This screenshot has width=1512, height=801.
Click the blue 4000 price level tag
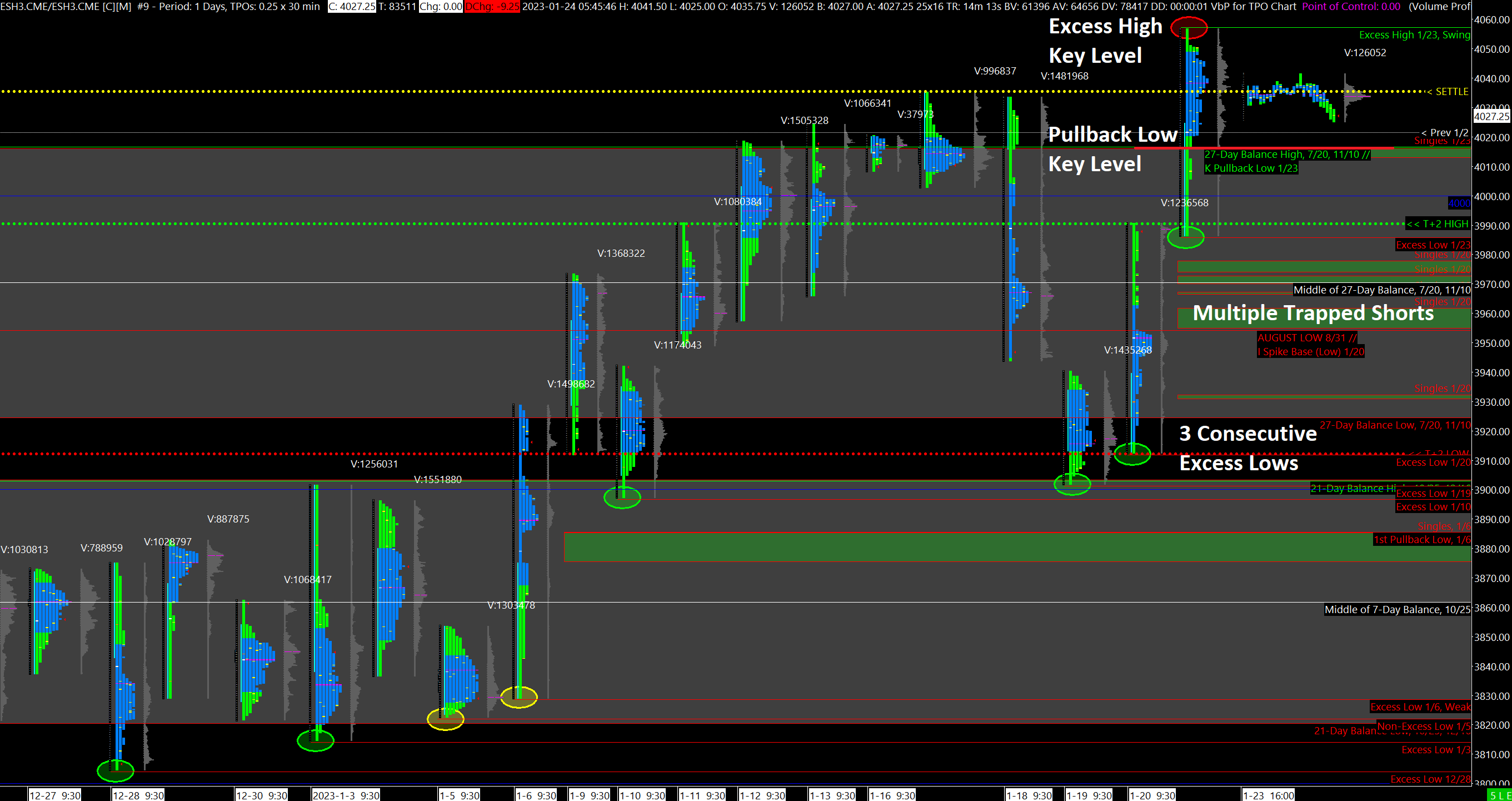coord(1459,203)
